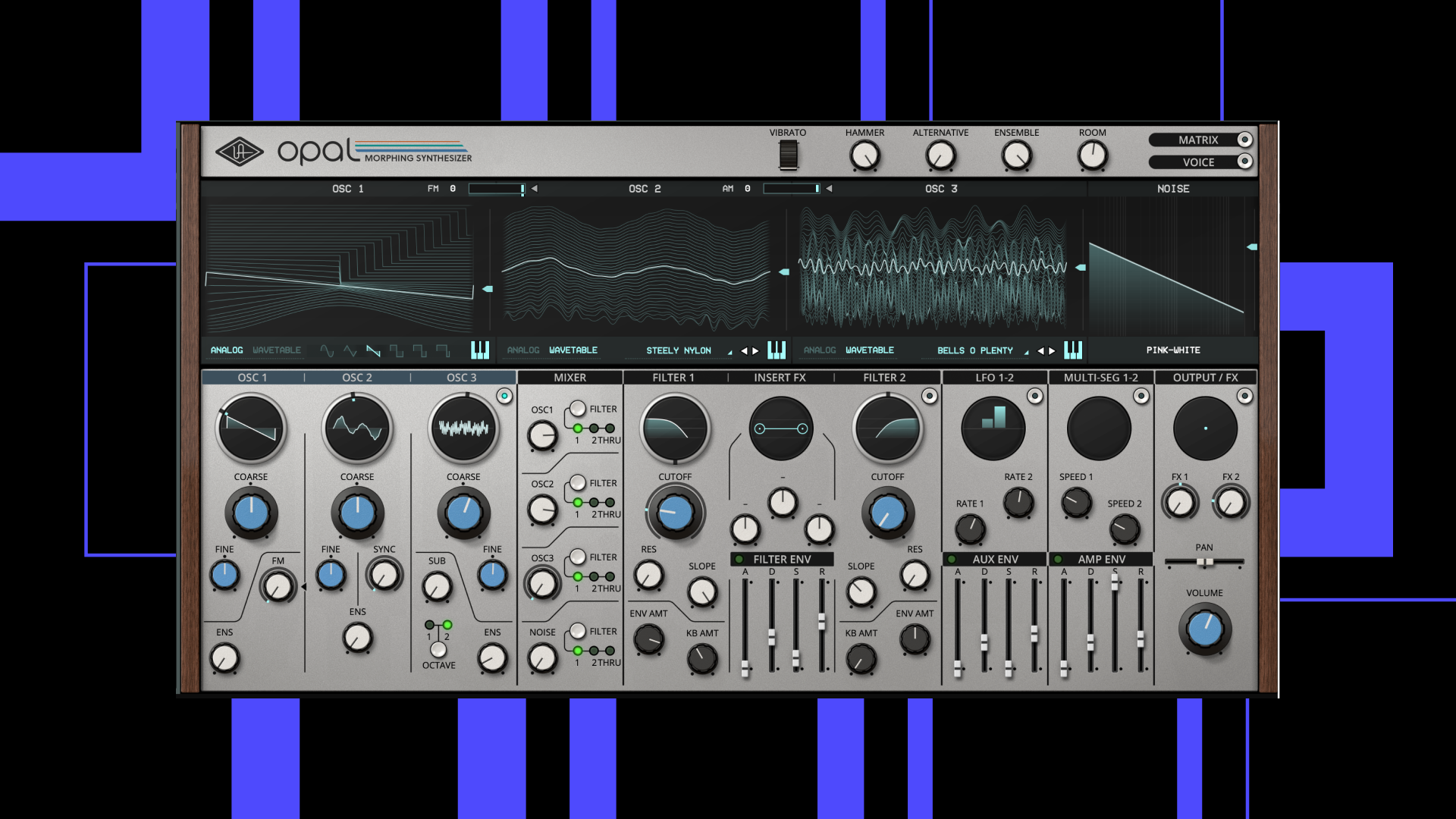Toggle the Filter Env enable LED
This screenshot has height=819, width=1456.
coord(739,560)
